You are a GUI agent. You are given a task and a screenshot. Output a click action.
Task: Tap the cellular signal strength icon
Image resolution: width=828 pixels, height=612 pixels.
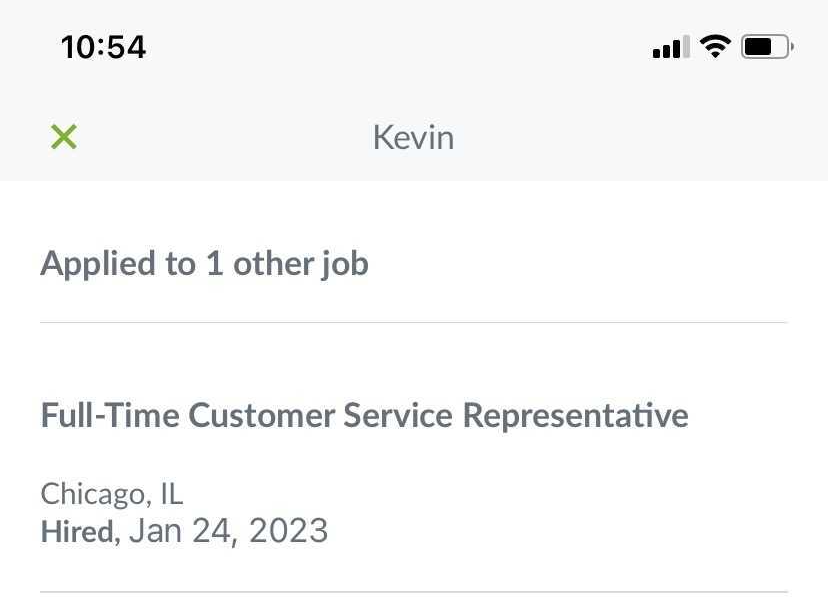(671, 47)
